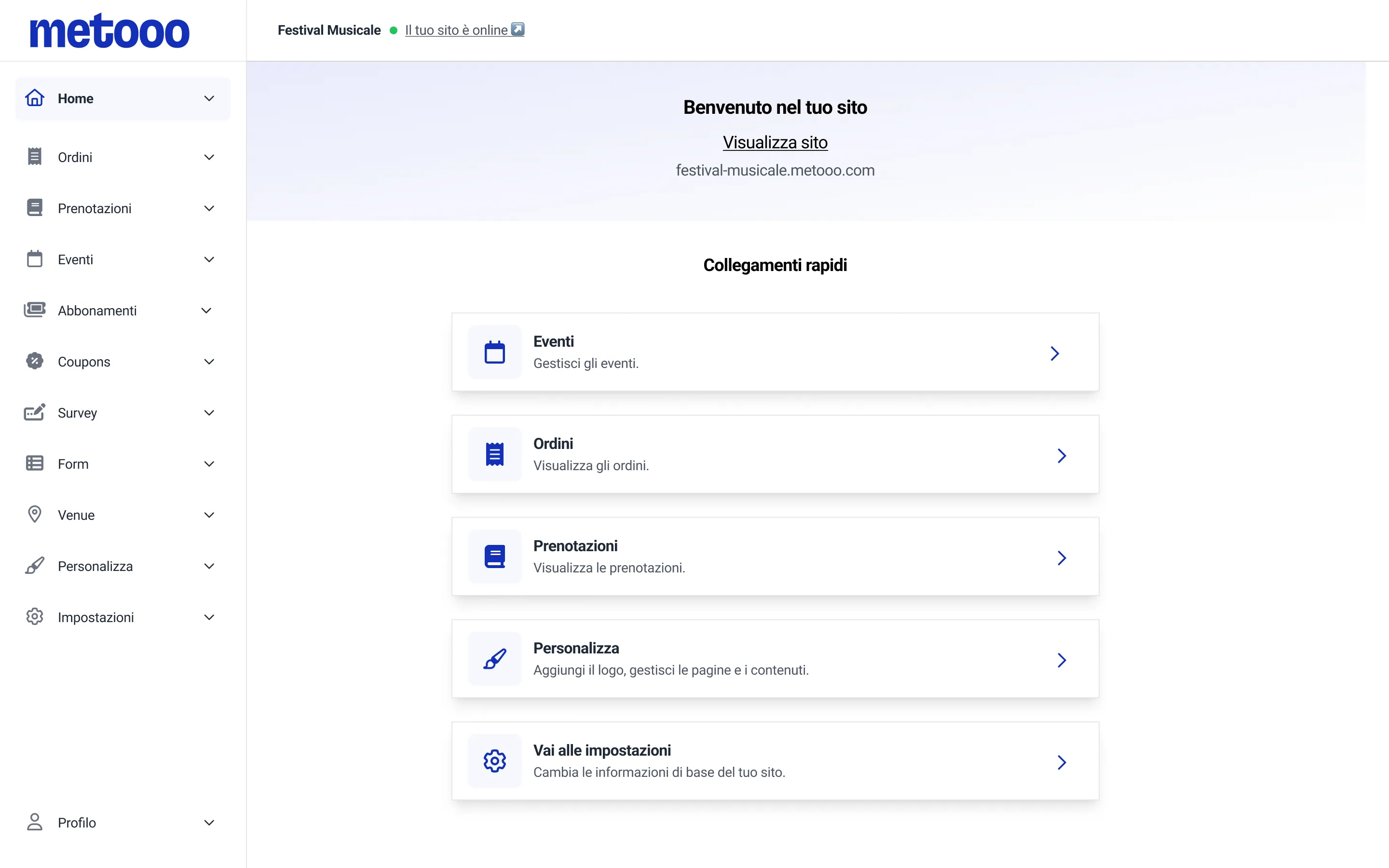Select the Coupons menu label
This screenshot has height=868, width=1389.
pos(84,362)
